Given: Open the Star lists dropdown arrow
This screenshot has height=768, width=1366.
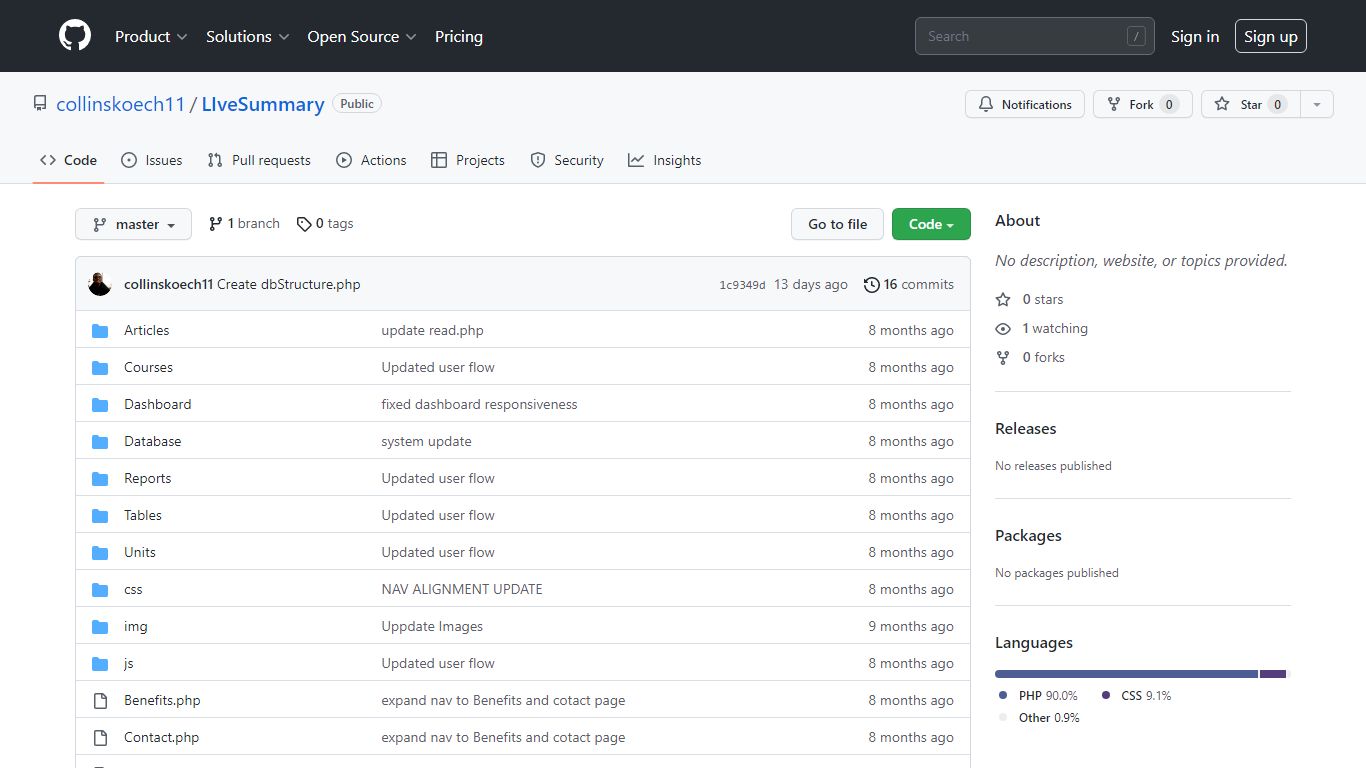Looking at the screenshot, I should click(1317, 104).
